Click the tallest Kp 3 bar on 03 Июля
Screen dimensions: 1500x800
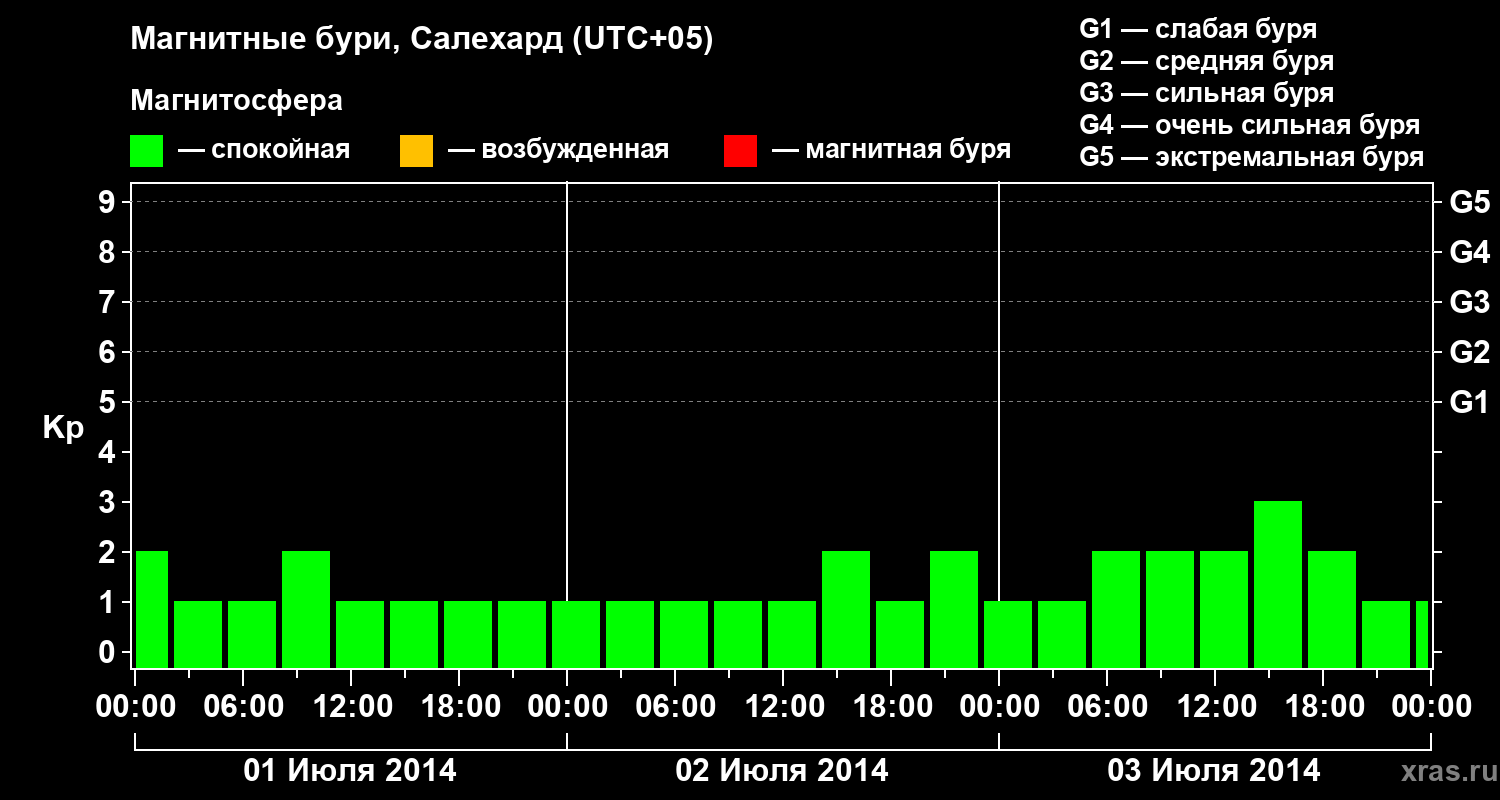(x=1278, y=584)
